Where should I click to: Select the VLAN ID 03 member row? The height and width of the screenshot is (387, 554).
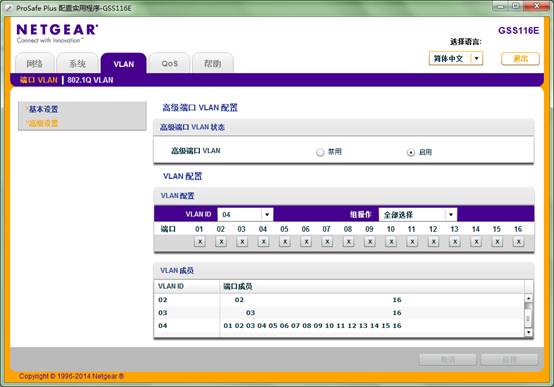(x=339, y=313)
